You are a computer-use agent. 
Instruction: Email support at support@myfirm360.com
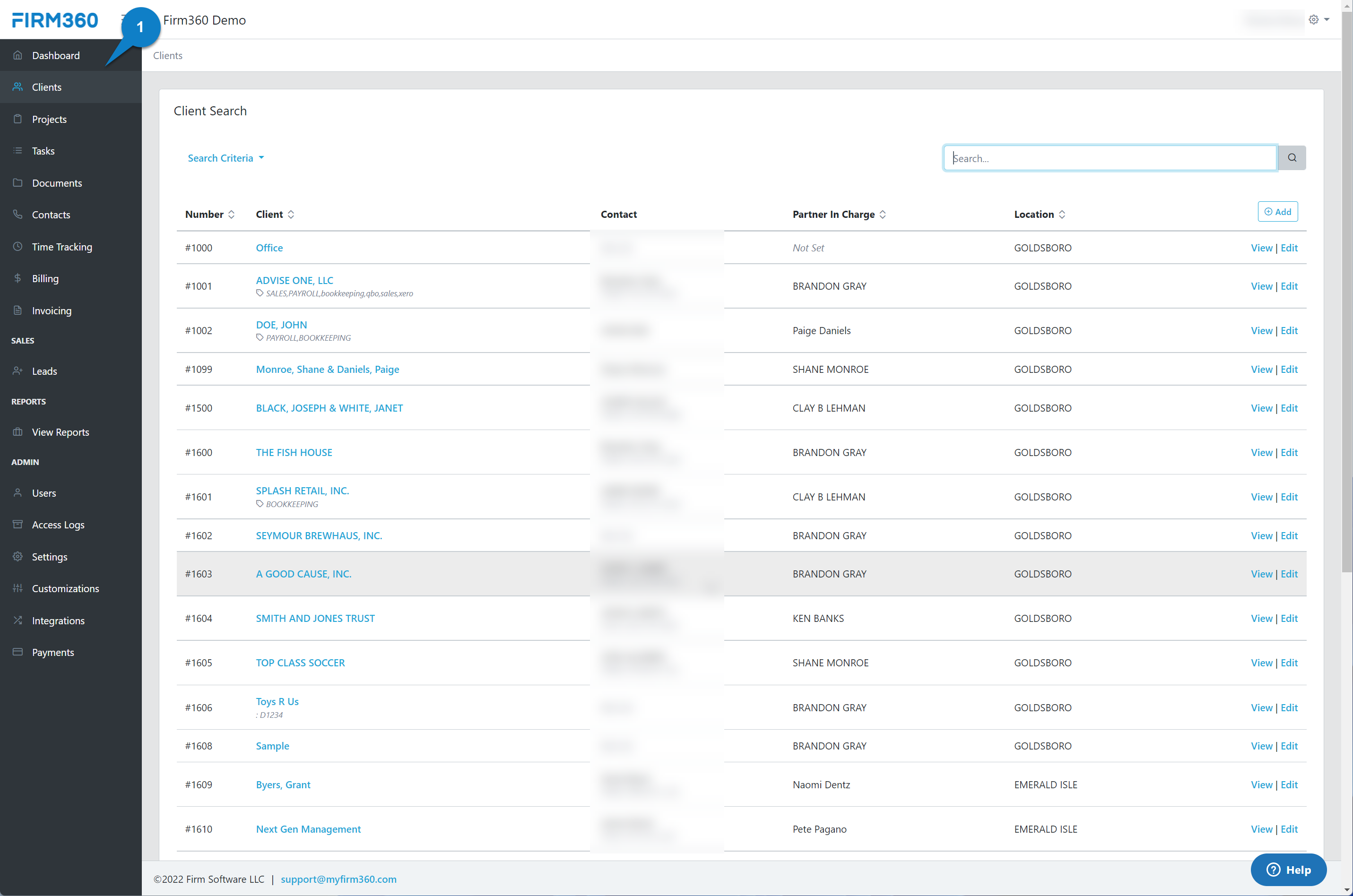(338, 879)
